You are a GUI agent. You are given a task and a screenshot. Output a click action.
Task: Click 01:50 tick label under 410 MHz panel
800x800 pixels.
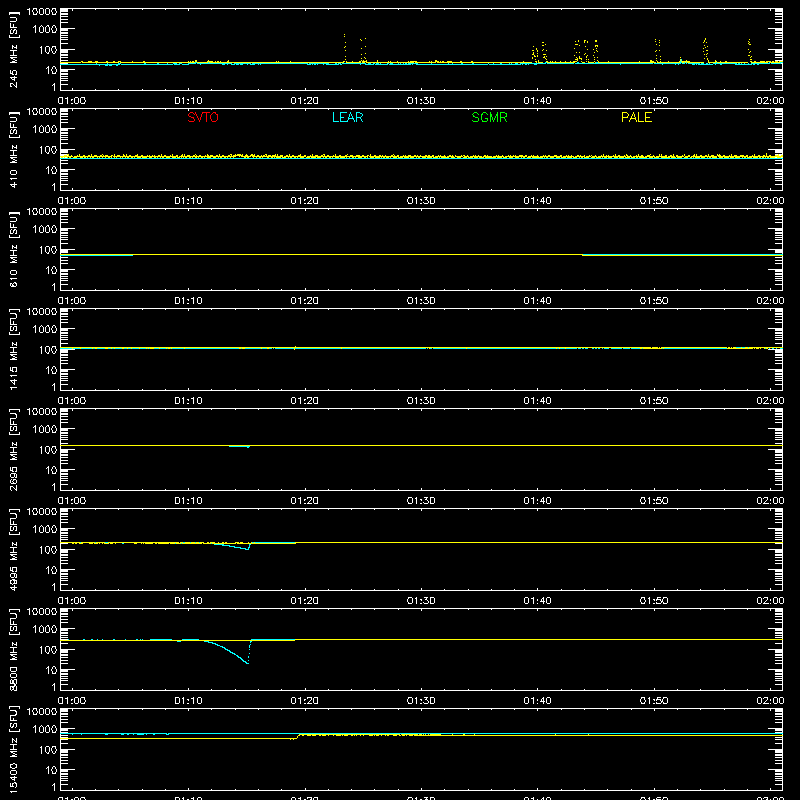(x=654, y=201)
